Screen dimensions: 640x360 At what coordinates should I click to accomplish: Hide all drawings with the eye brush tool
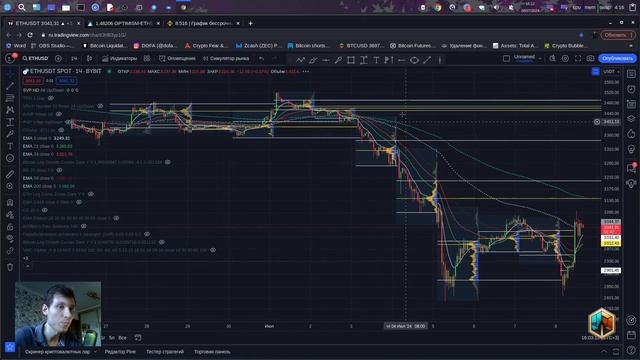10,239
